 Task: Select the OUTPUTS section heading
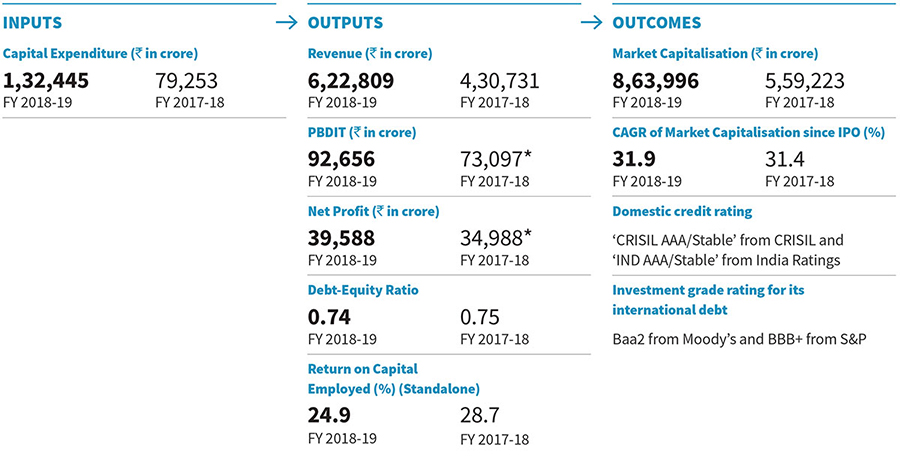(x=345, y=23)
